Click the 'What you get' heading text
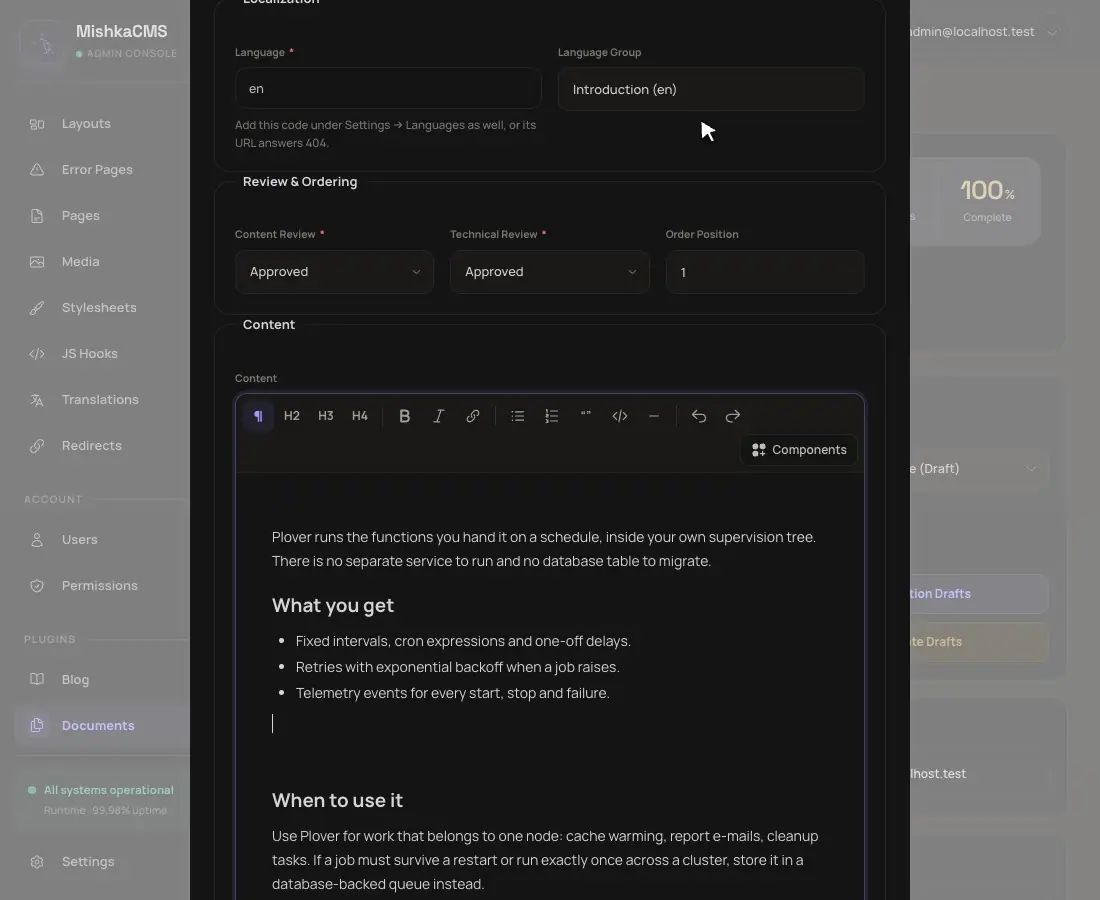The height and width of the screenshot is (900, 1100). click(333, 605)
